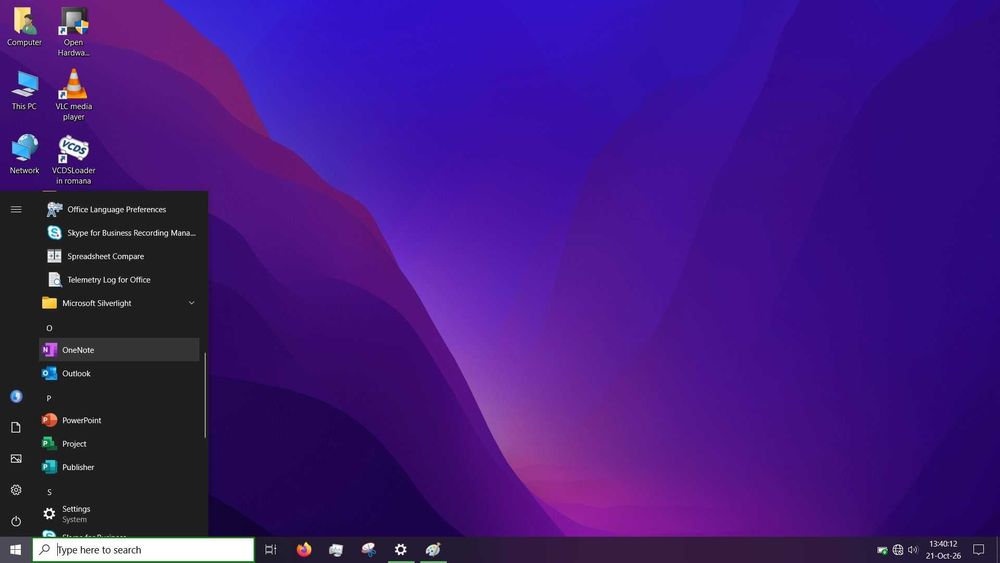Open the taskbar app next to Firefox
This screenshot has height=563, width=1000.
[336, 550]
